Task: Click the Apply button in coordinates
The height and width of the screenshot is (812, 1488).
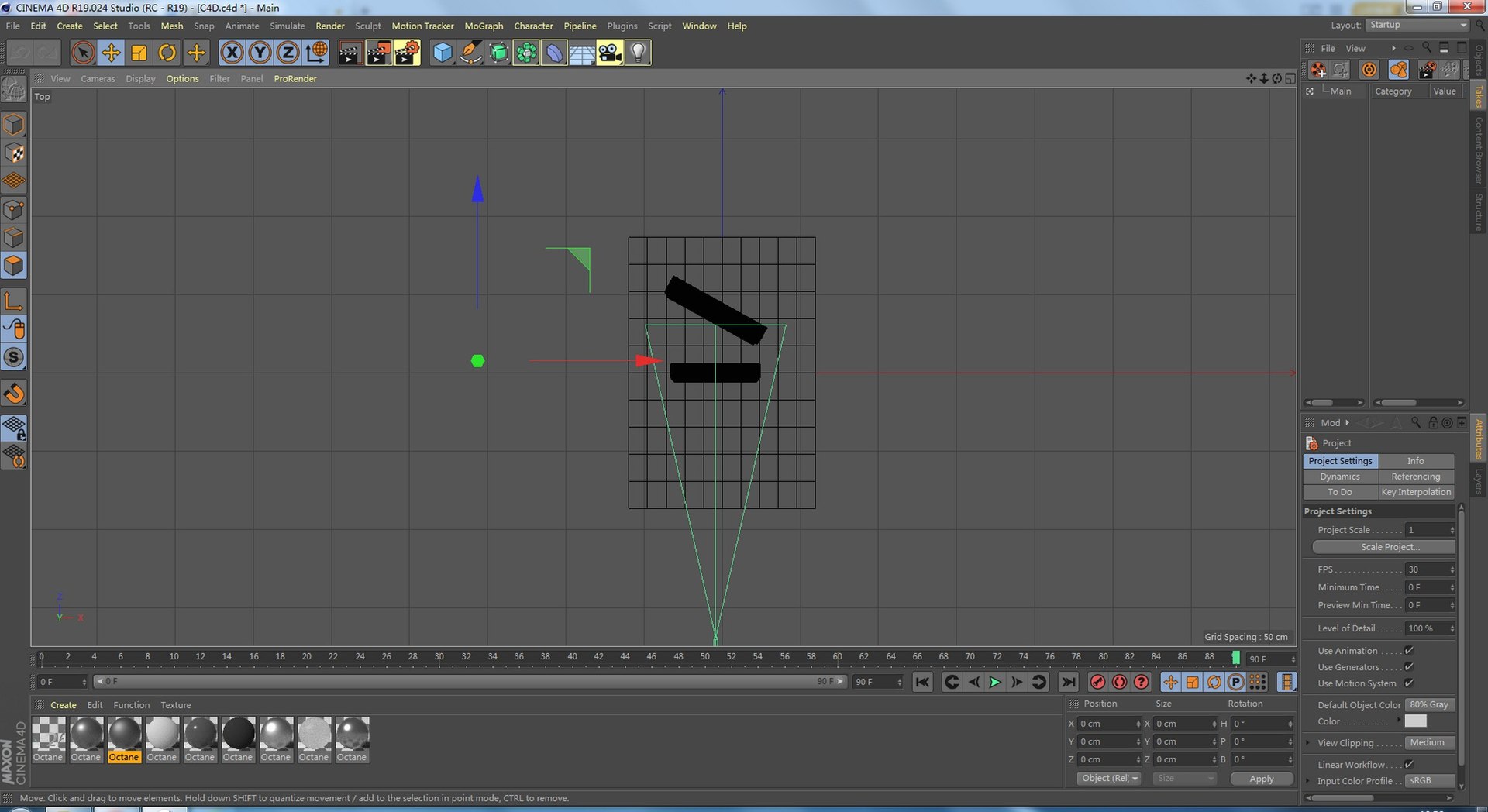Action: point(1262,779)
